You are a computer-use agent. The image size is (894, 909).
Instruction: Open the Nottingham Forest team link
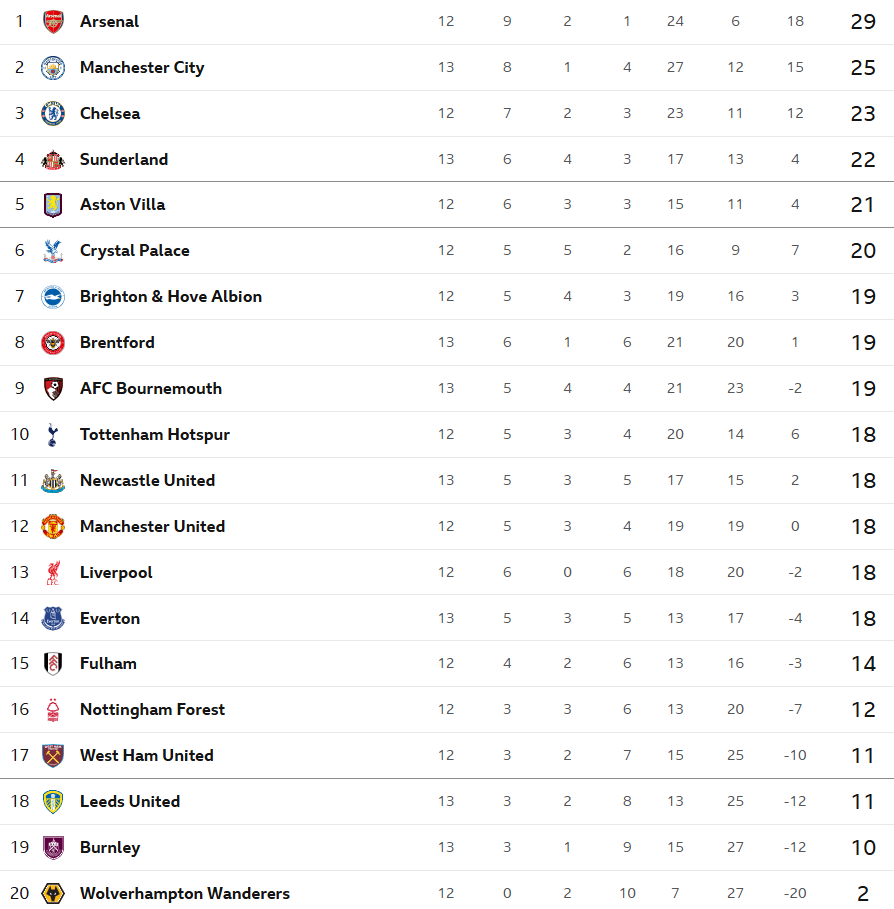pyautogui.click(x=152, y=709)
